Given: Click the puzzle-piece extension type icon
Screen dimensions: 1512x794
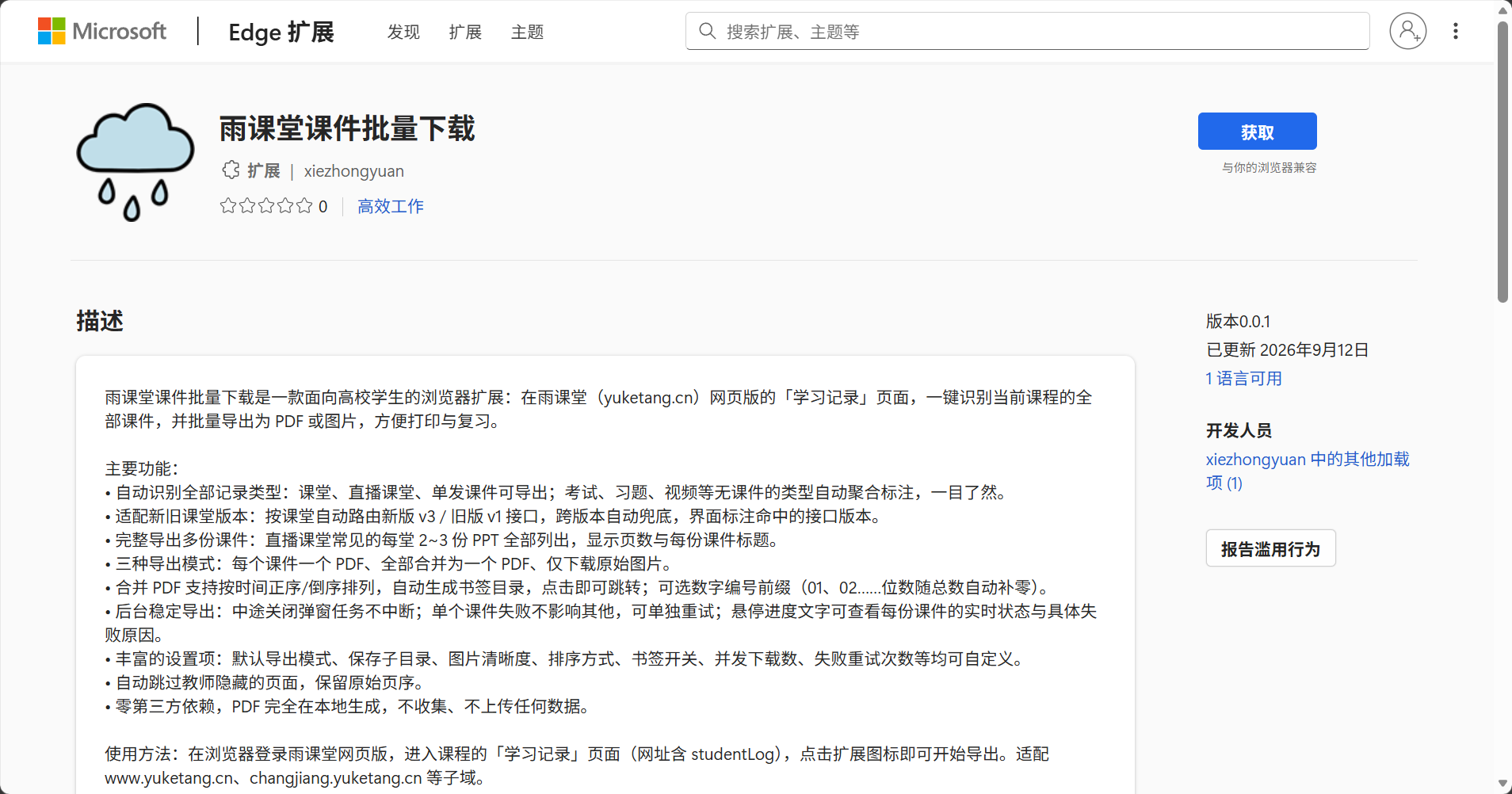Looking at the screenshot, I should [x=231, y=170].
